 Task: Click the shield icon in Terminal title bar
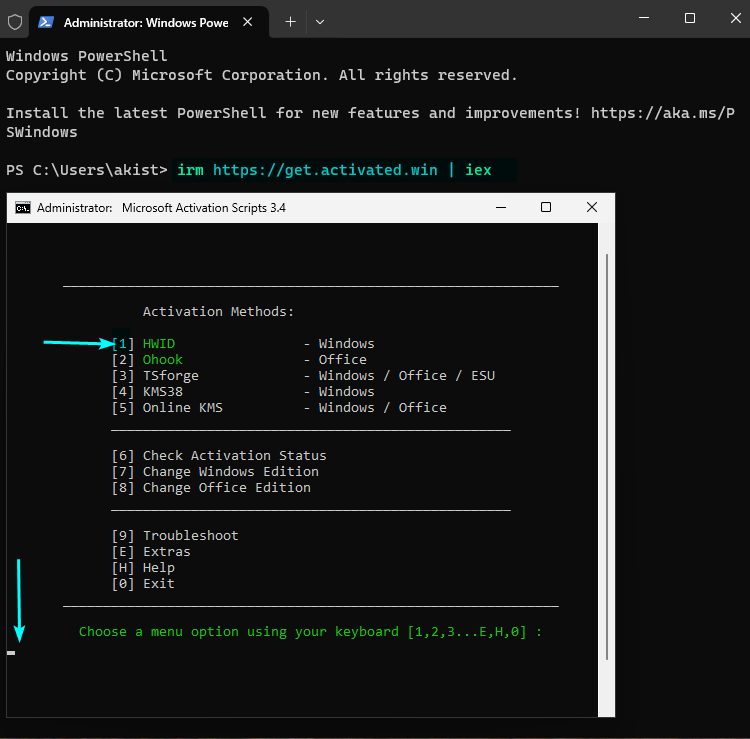pos(15,22)
